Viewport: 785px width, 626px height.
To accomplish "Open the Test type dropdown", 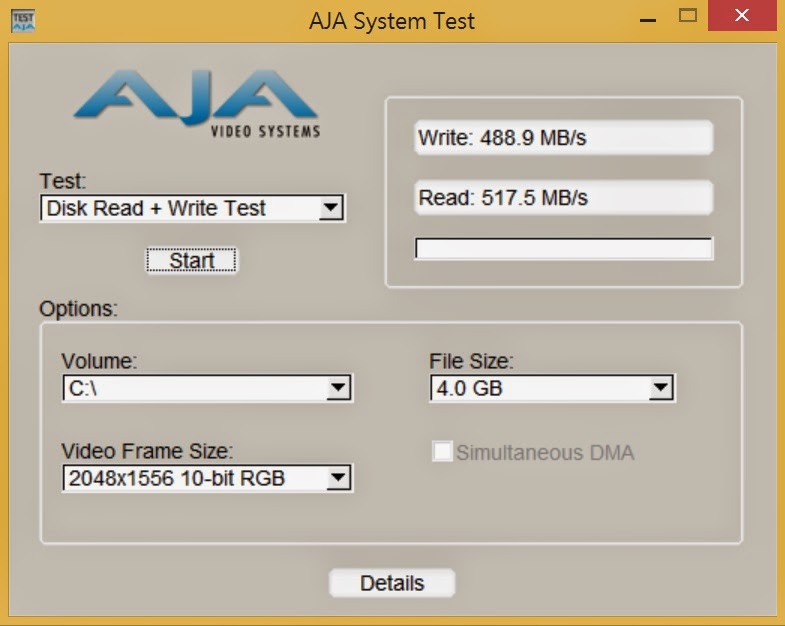I will point(193,208).
